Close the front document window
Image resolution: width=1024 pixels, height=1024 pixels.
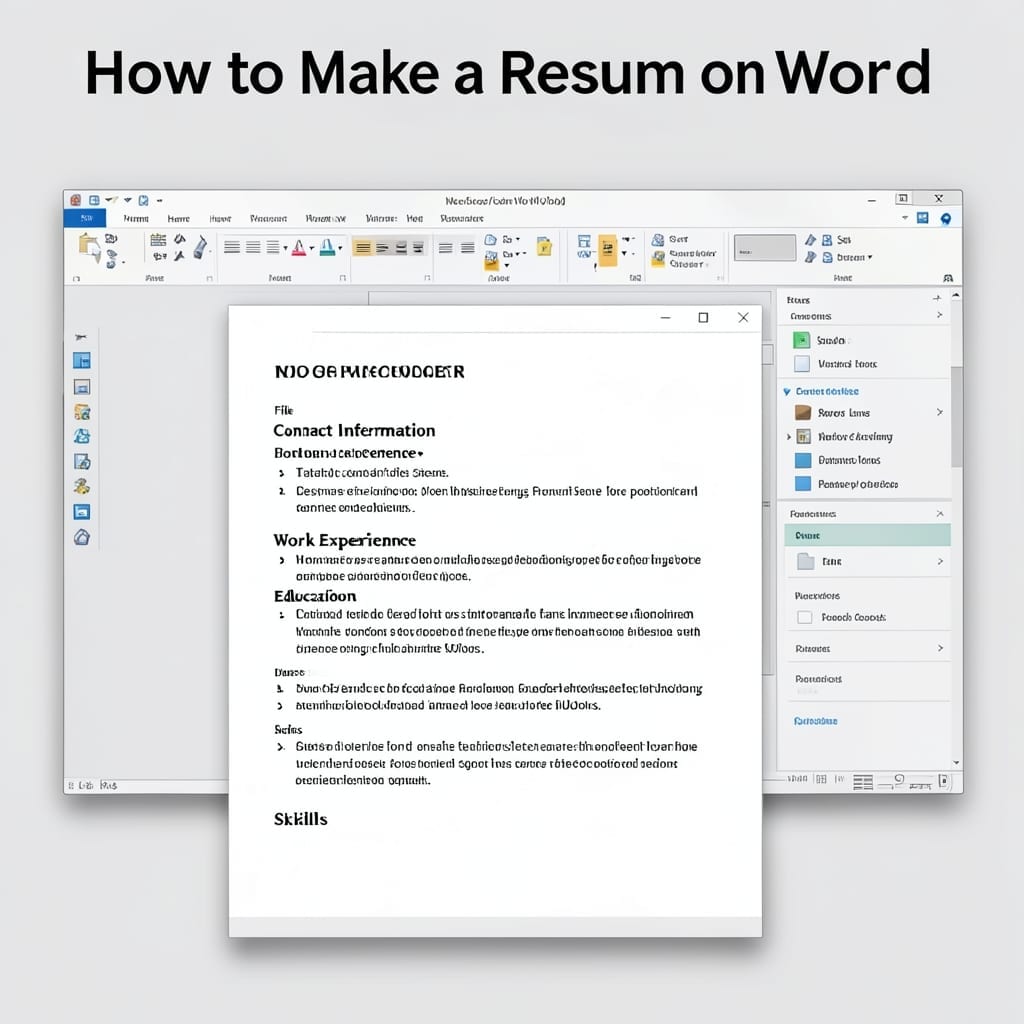[x=743, y=317]
